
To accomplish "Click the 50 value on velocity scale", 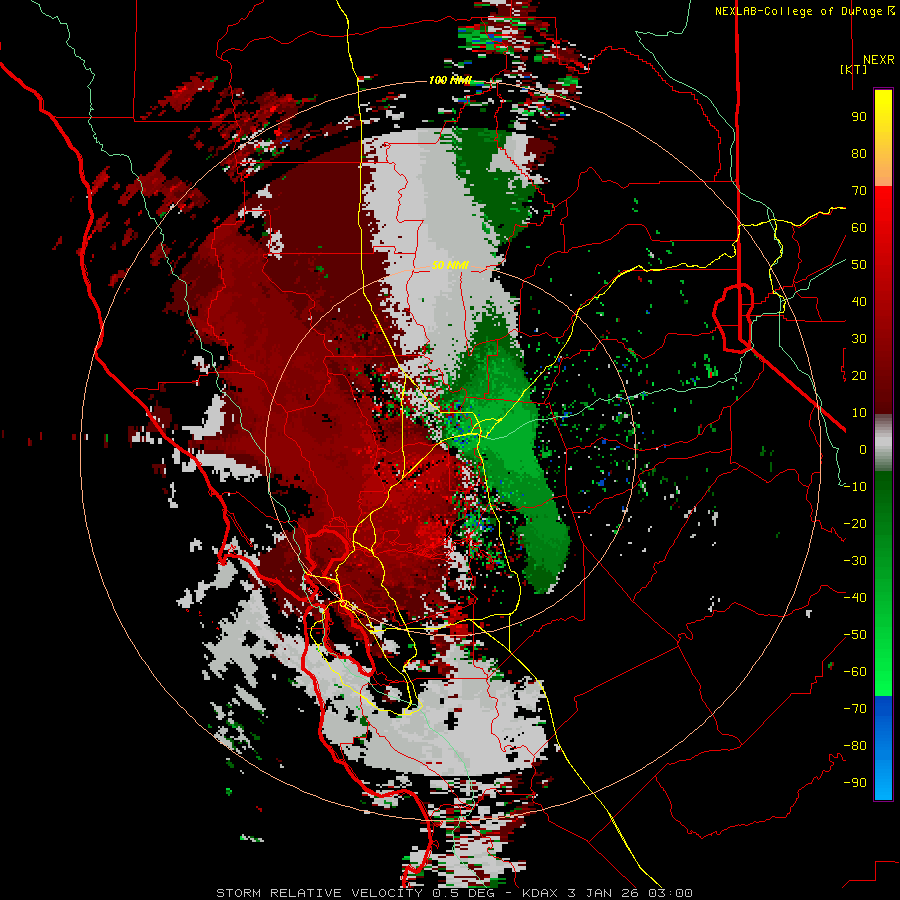I will coord(859,265).
